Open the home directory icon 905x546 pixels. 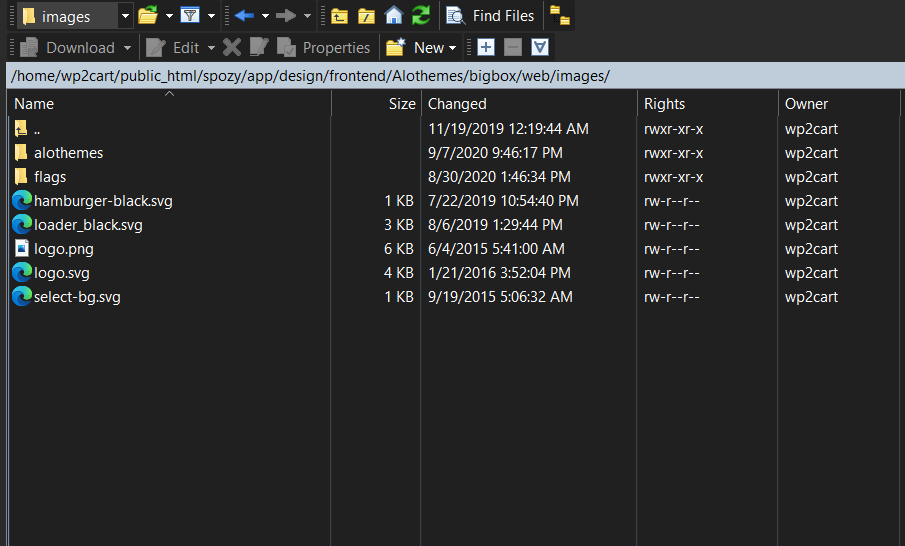pyautogui.click(x=394, y=16)
